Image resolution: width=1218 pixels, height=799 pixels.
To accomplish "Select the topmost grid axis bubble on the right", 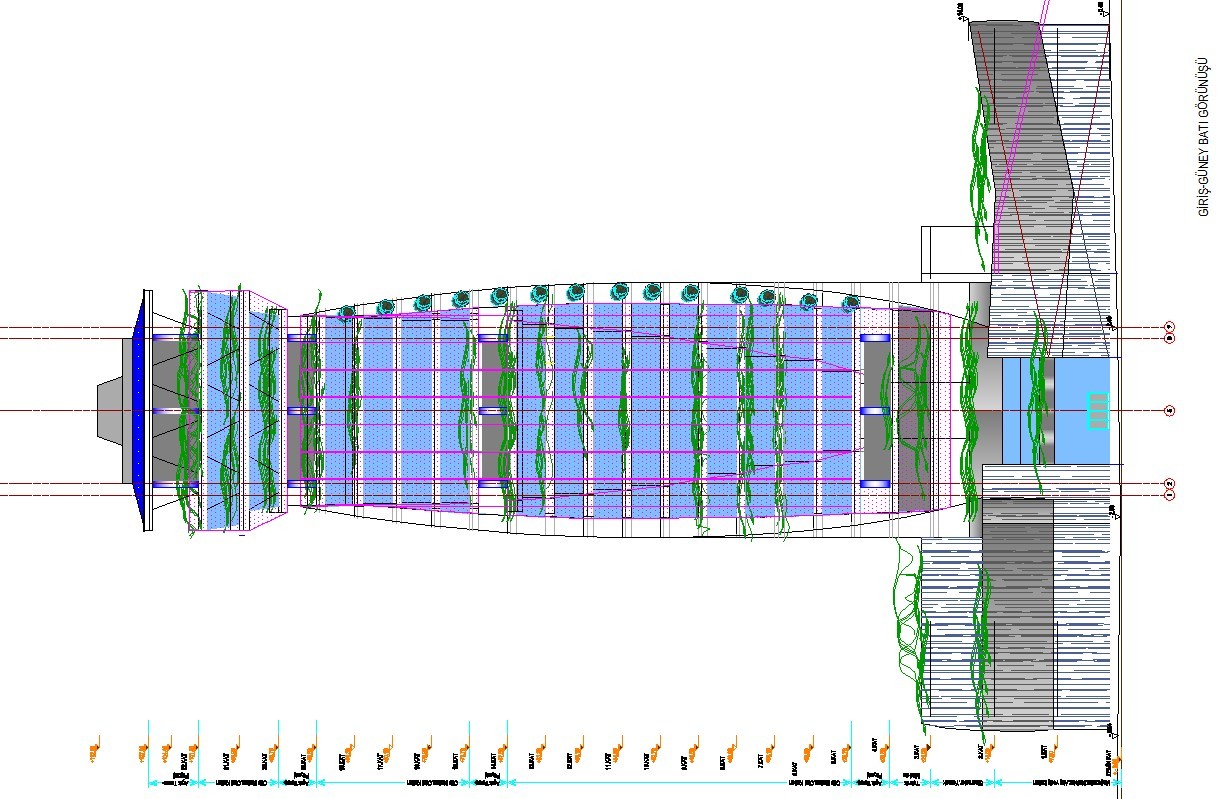I will tap(1169, 327).
